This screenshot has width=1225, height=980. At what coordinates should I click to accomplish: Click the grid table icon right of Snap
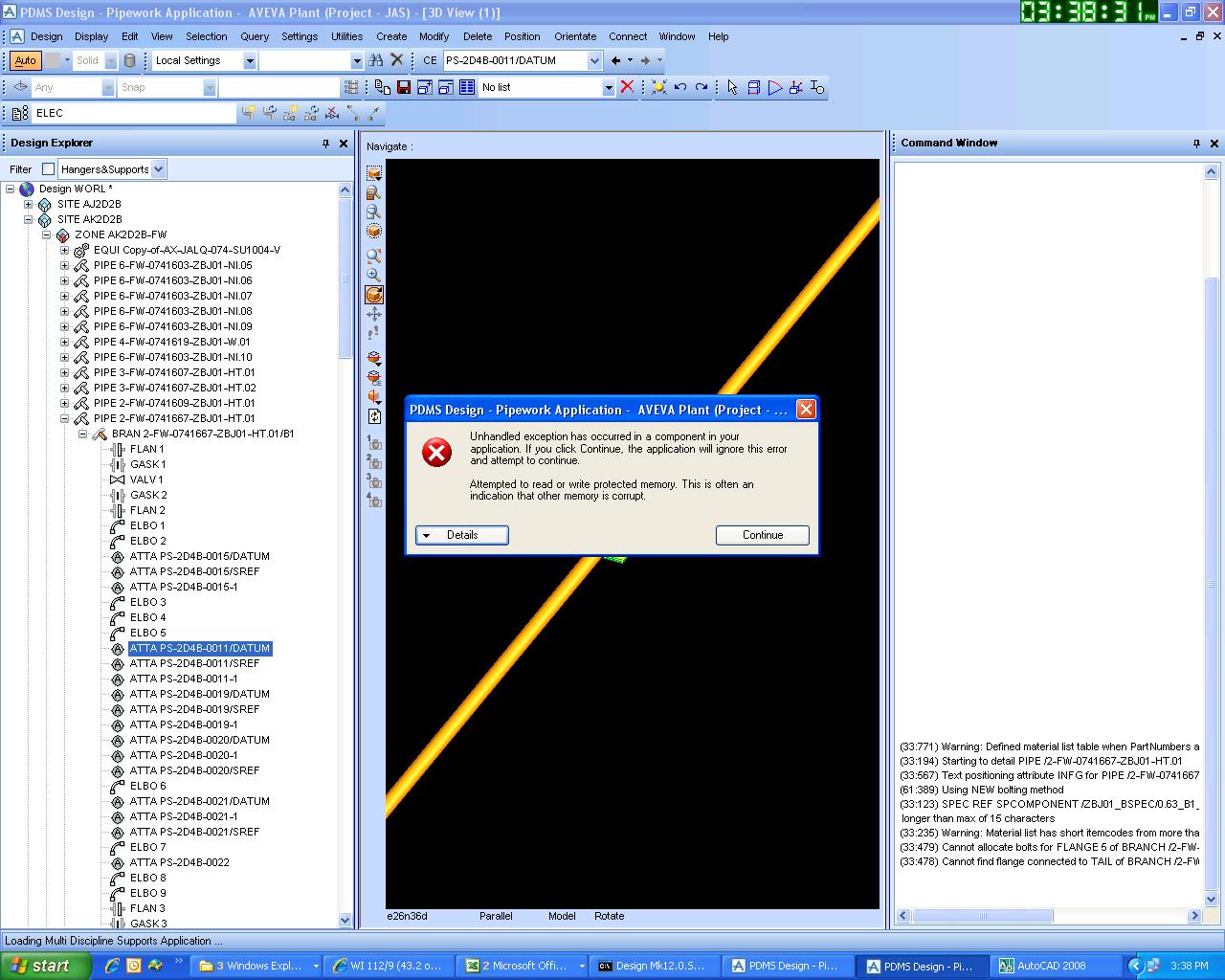pos(351,87)
